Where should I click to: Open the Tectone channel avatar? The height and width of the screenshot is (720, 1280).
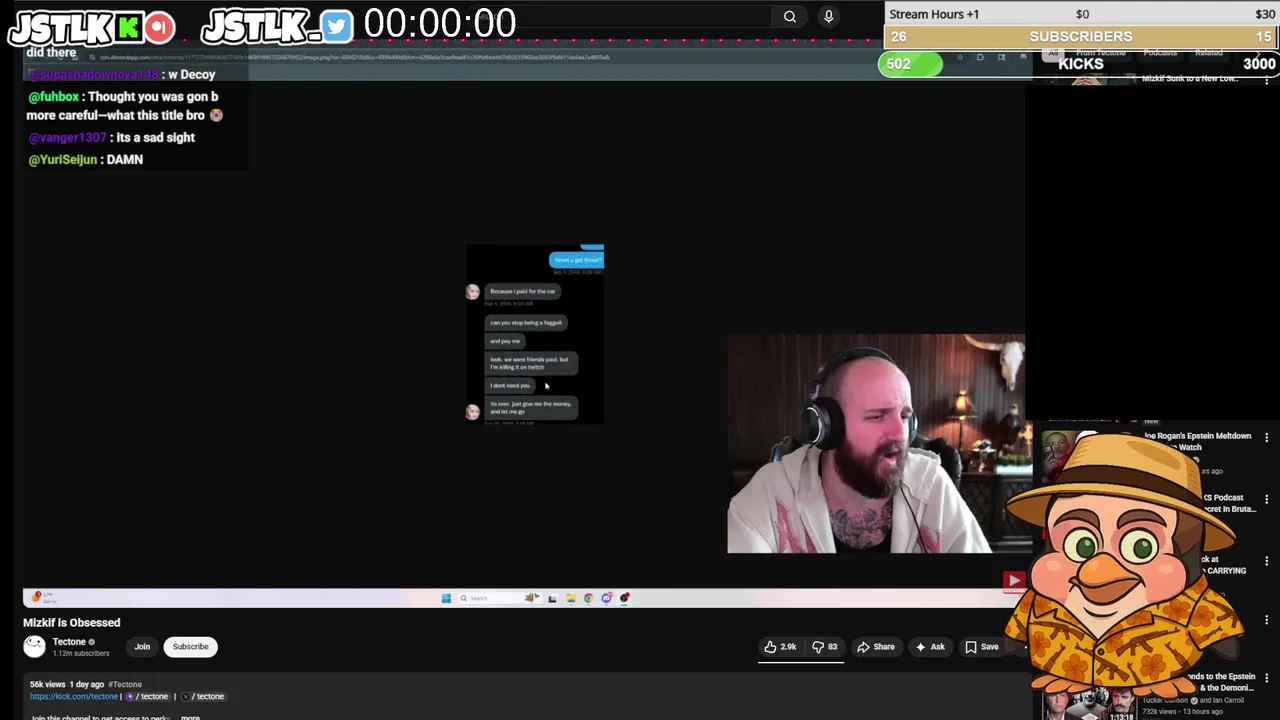(x=35, y=647)
